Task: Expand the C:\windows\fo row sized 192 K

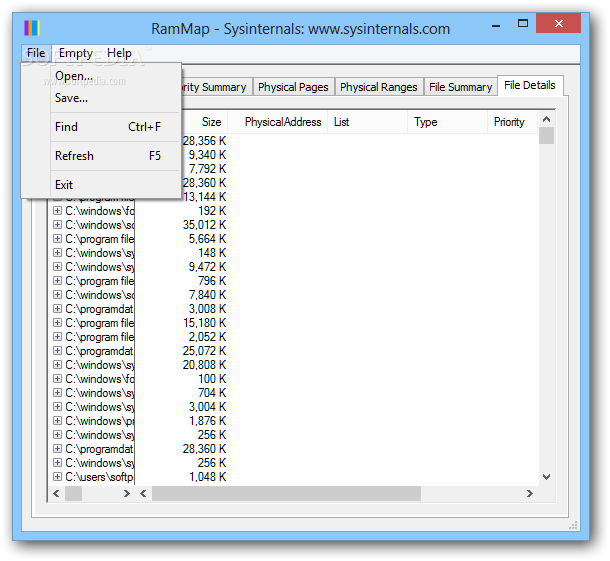Action: pos(57,211)
